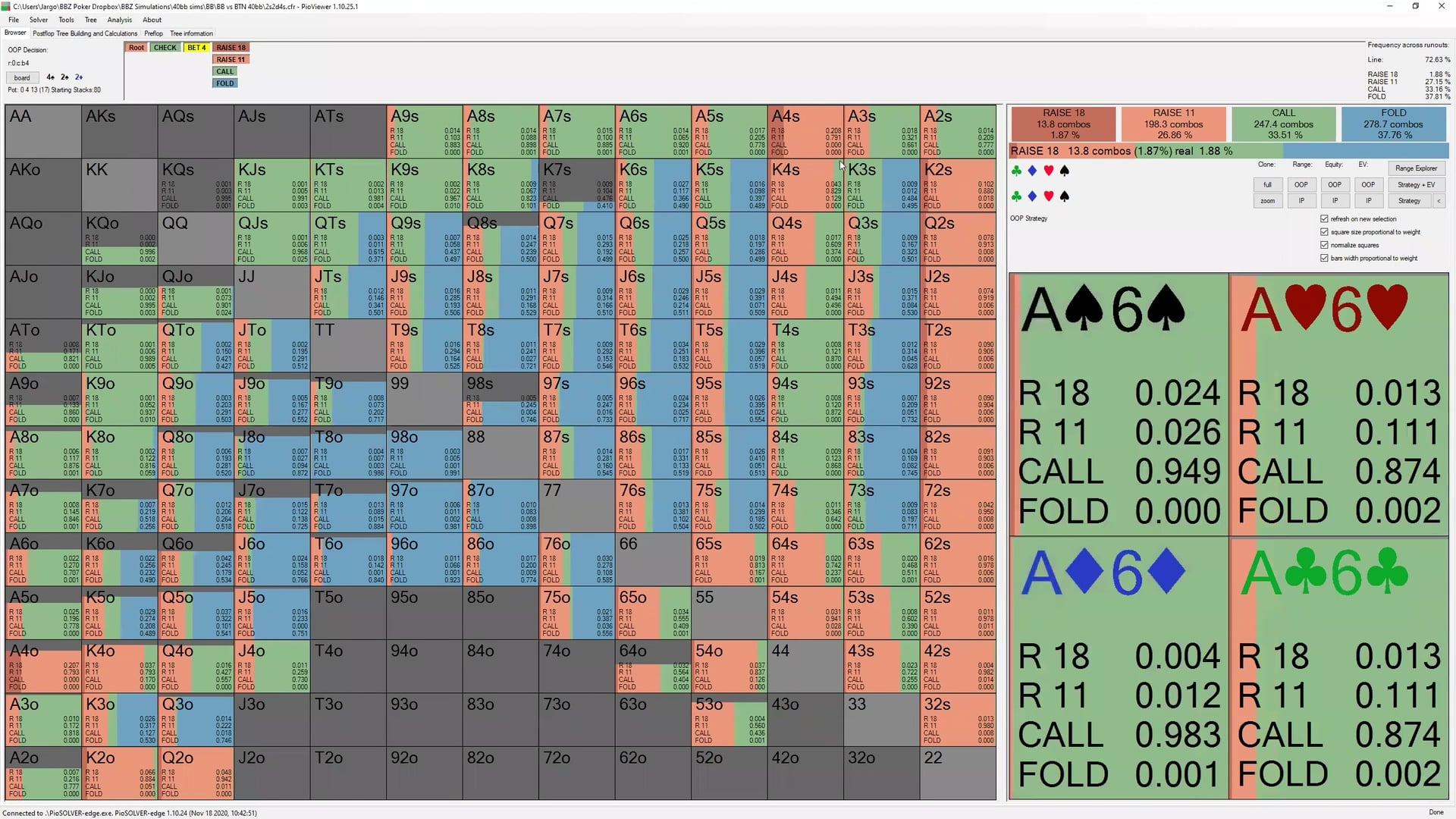
Task: Click the blue diamond icon in top suit row
Action: coord(1032,171)
